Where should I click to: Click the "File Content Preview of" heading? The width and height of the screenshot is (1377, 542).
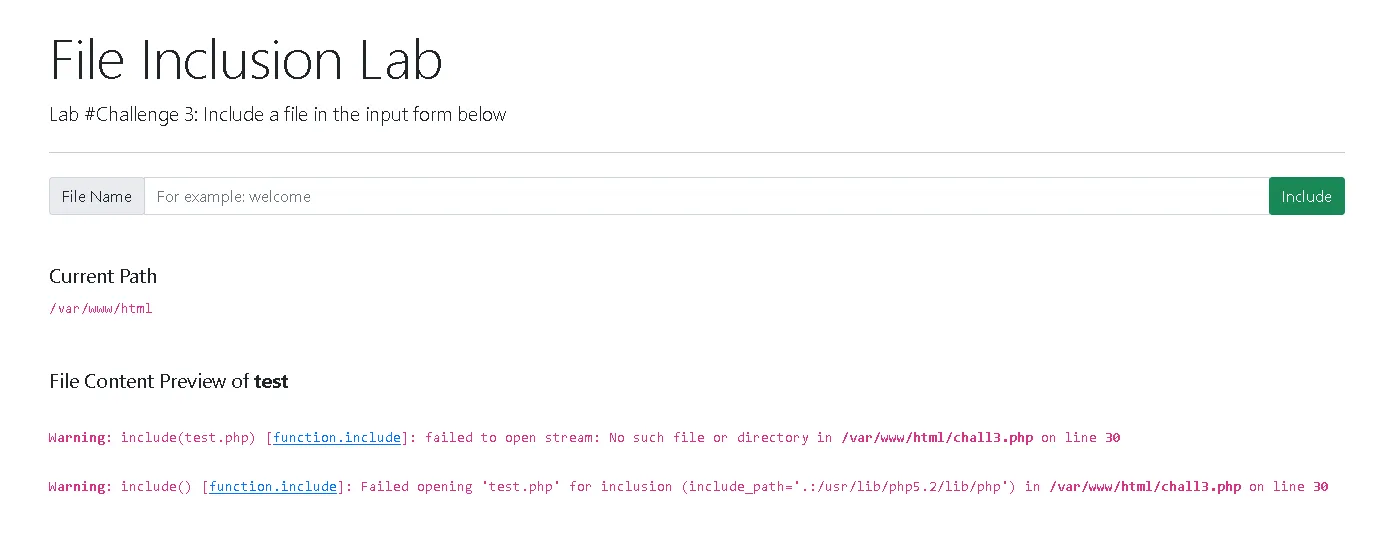coord(149,382)
